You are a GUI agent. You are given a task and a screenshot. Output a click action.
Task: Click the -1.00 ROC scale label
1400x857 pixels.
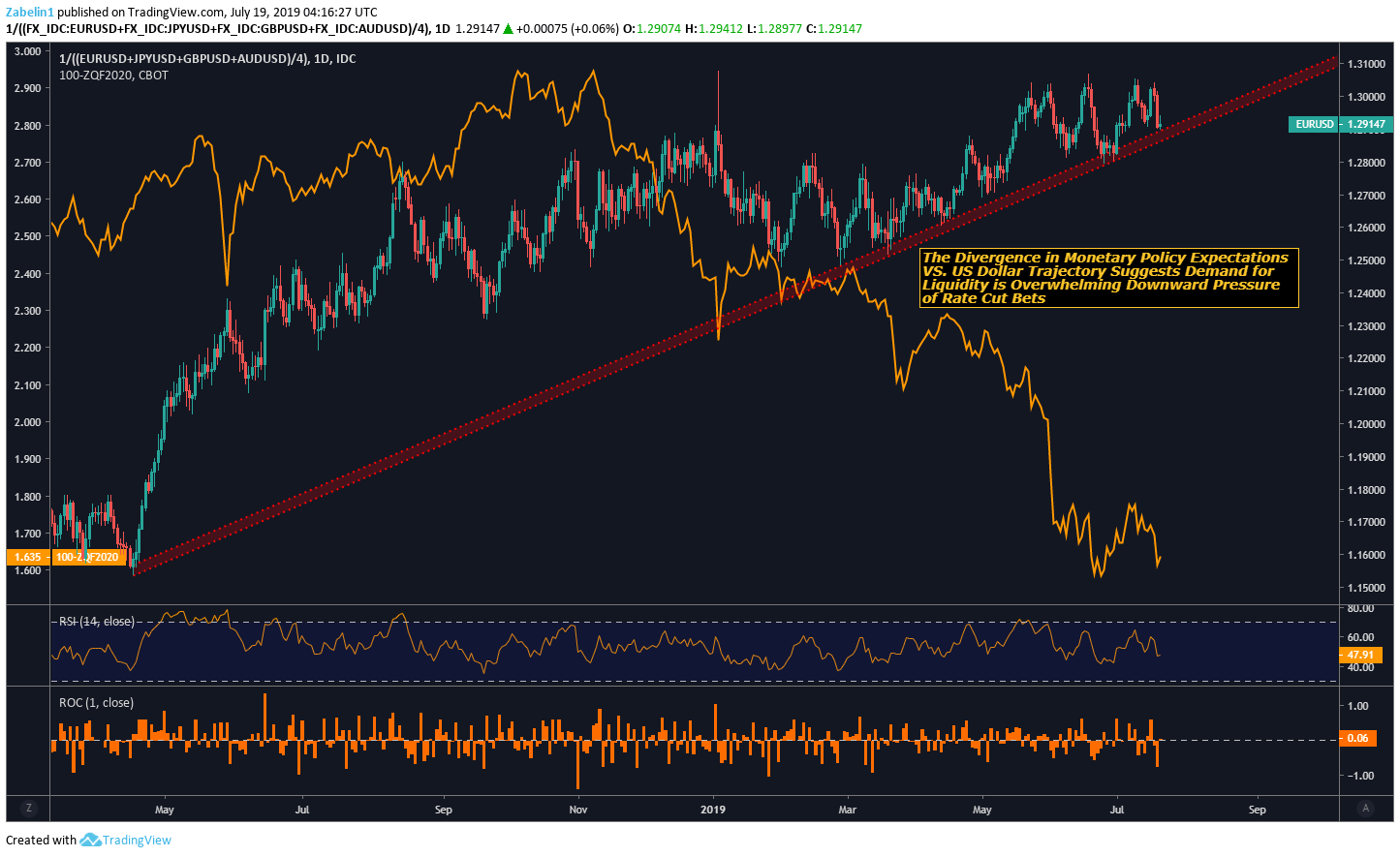click(x=1360, y=776)
